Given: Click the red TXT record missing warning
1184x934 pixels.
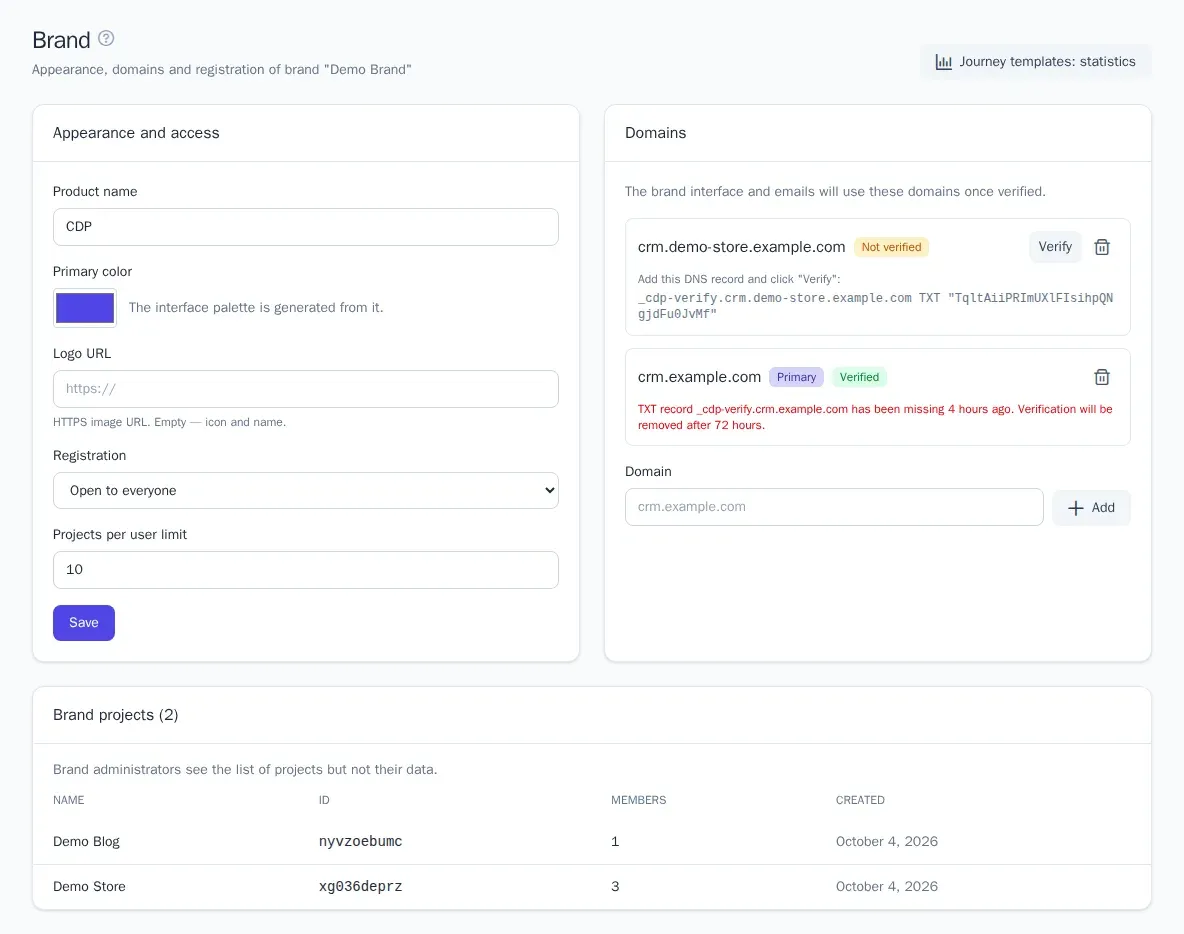Looking at the screenshot, I should tap(875, 417).
